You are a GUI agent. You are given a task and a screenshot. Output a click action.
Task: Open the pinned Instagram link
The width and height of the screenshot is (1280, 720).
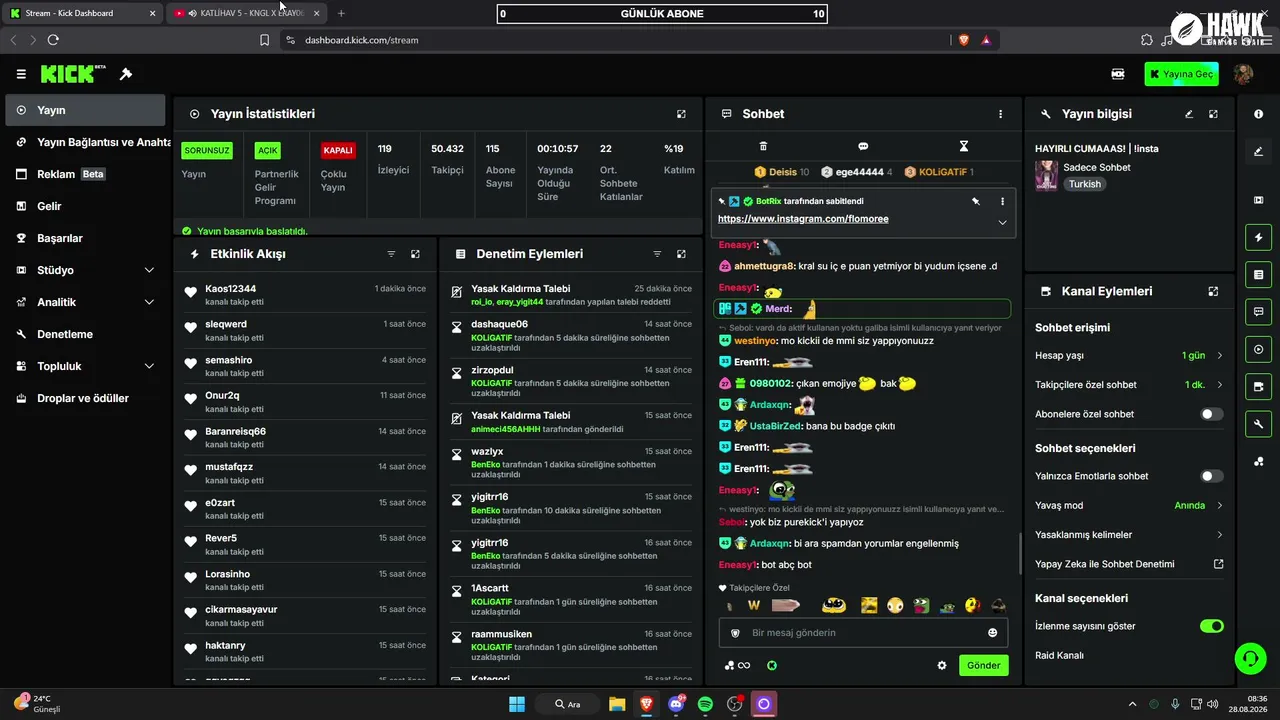[x=803, y=219]
